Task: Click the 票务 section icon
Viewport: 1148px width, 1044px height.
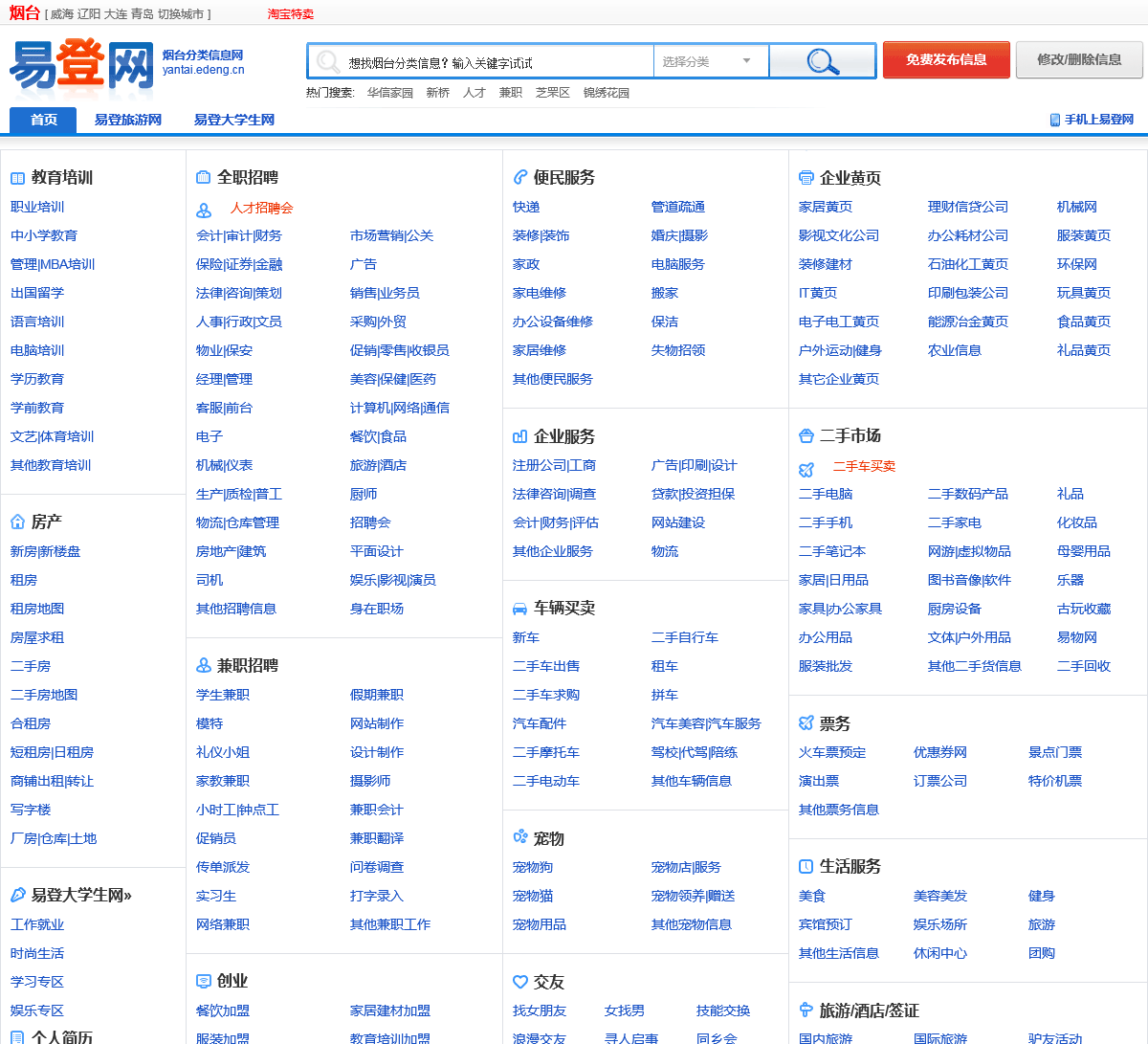Action: pos(806,723)
